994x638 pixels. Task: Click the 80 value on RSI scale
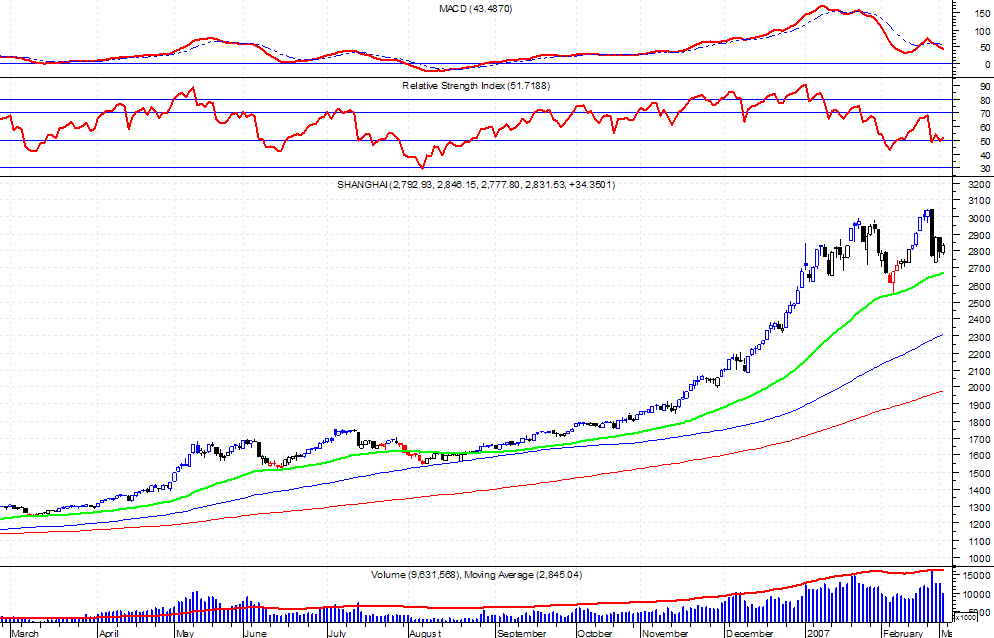coord(986,101)
